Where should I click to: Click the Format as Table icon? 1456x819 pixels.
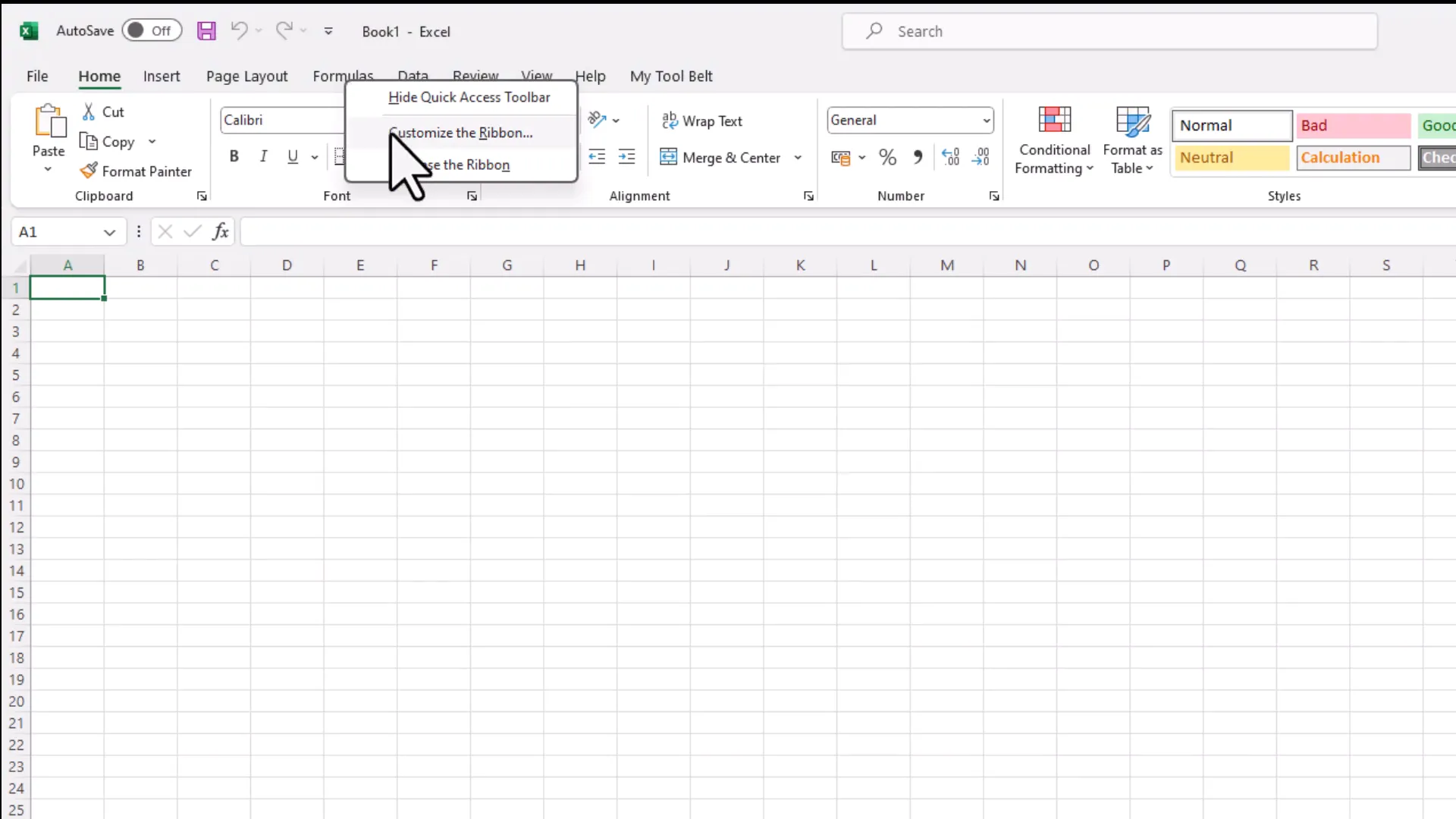tap(1131, 139)
